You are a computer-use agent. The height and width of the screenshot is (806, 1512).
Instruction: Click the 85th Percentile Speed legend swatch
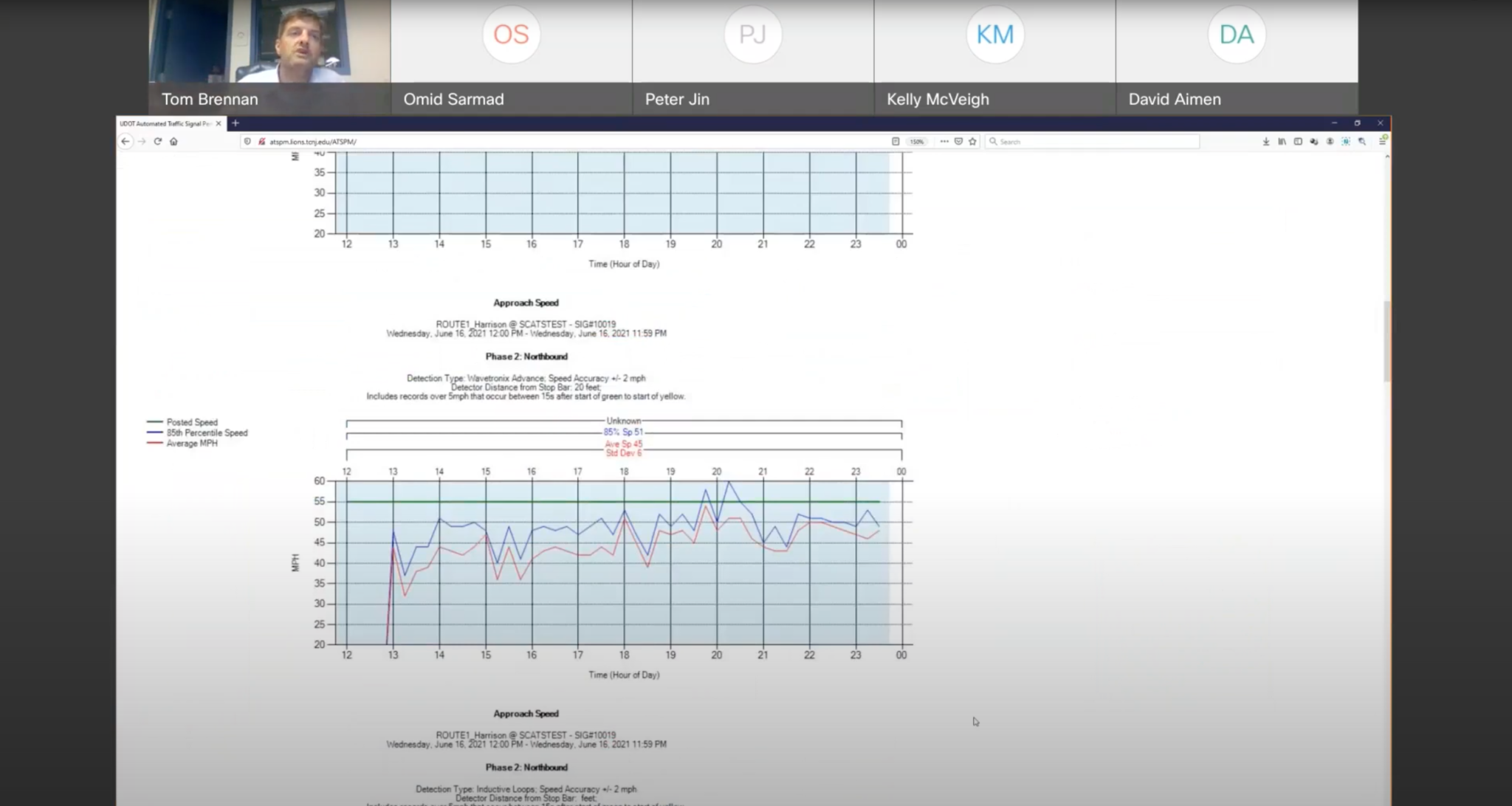tap(154, 433)
